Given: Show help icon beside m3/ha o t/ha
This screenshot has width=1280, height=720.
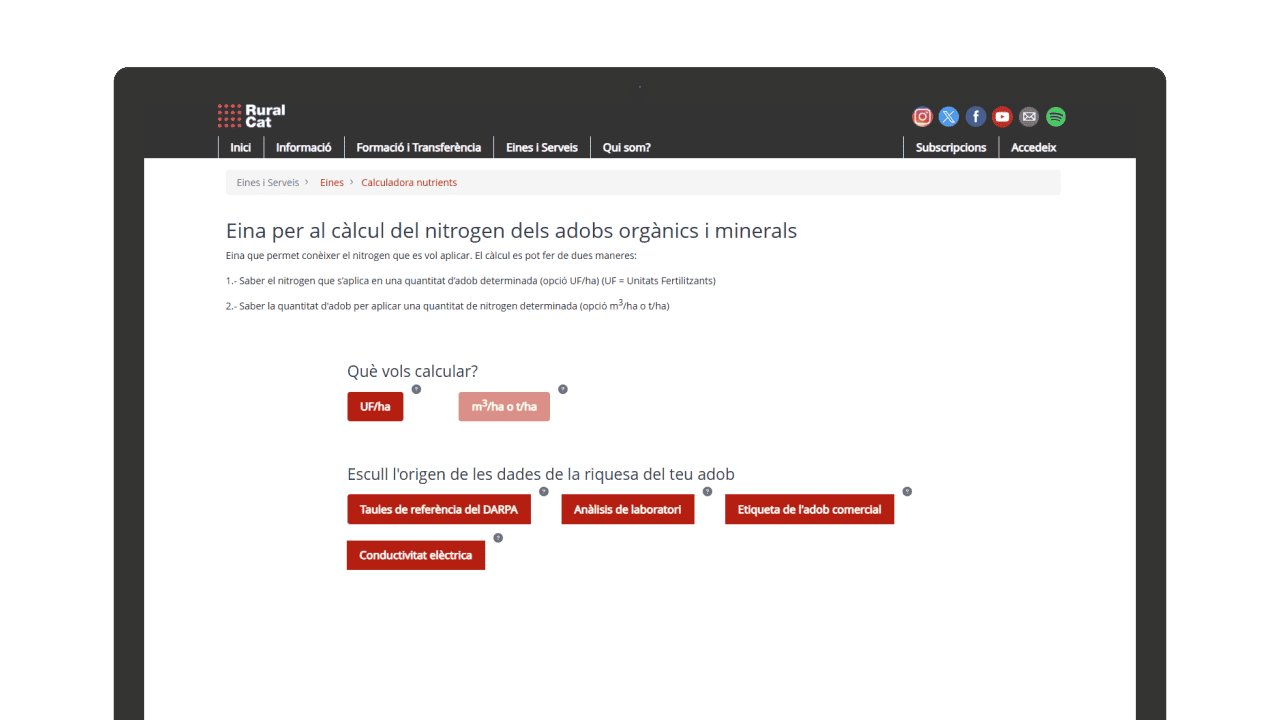Looking at the screenshot, I should pos(563,389).
